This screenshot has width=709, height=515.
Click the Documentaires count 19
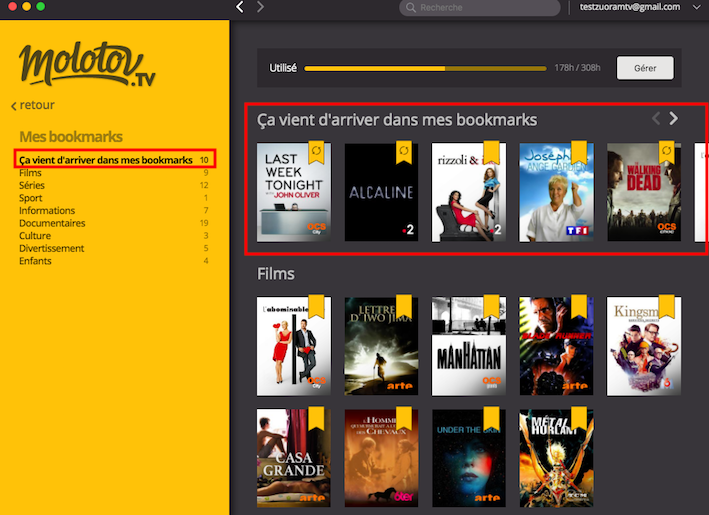204,223
